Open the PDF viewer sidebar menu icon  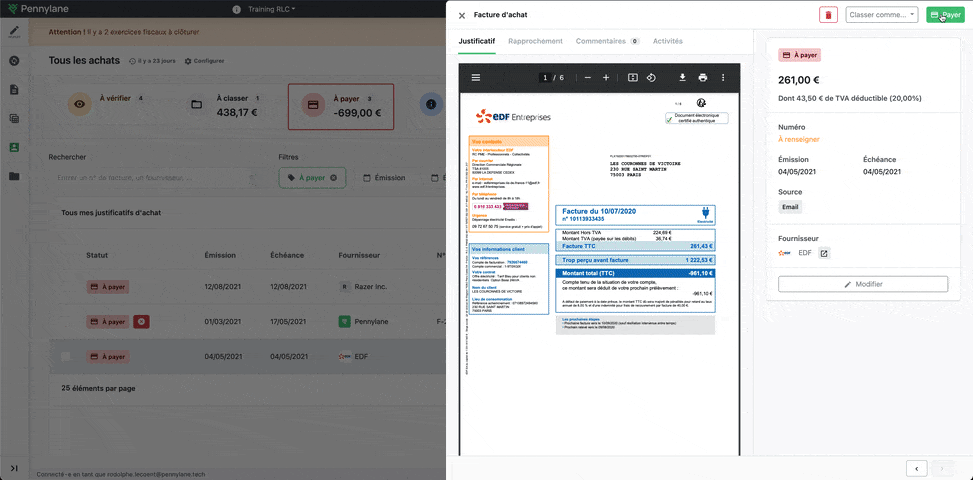click(475, 77)
